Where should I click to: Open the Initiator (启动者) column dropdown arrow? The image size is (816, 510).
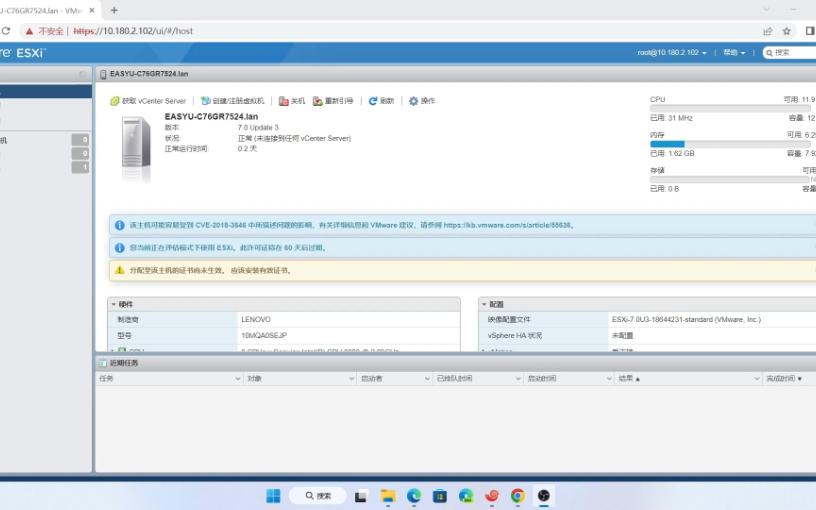click(x=427, y=379)
